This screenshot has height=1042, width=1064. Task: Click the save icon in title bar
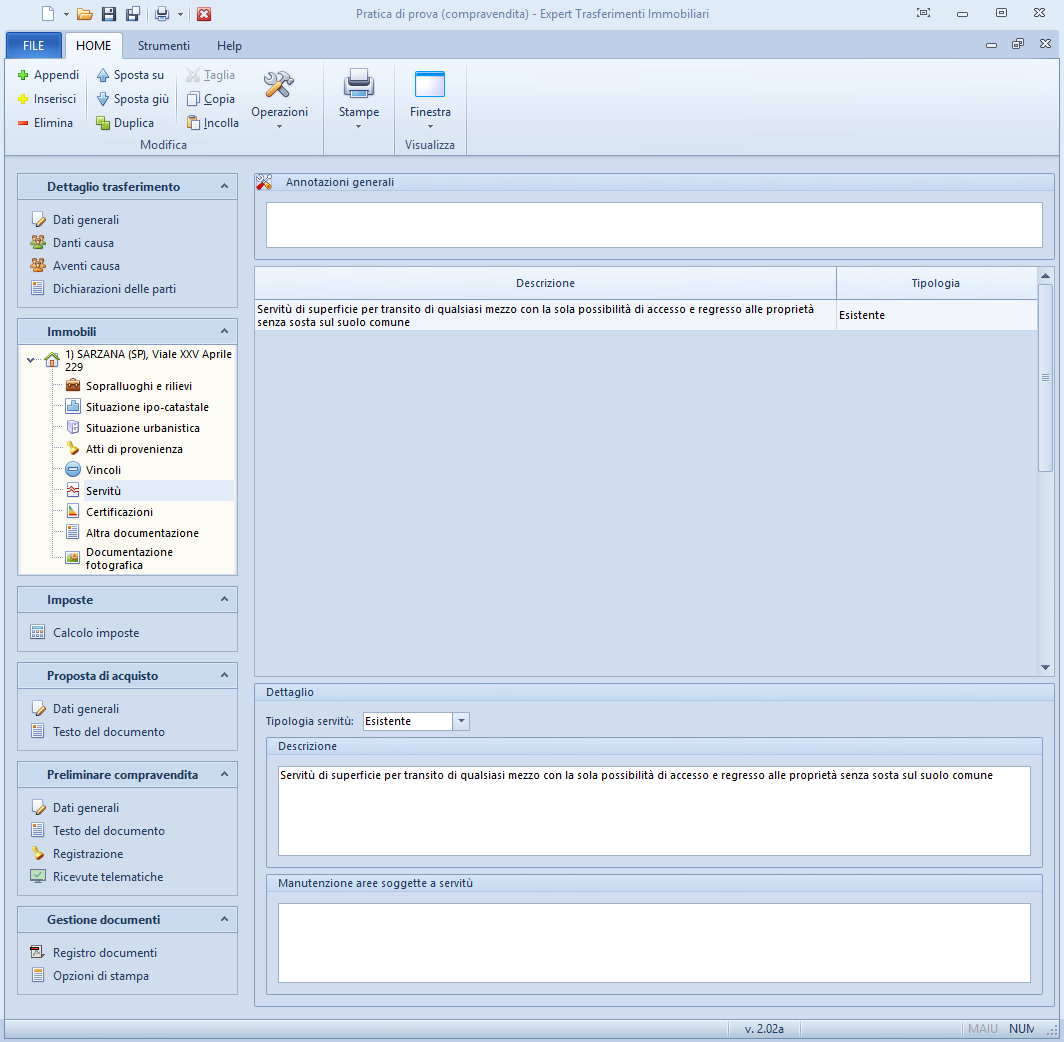pyautogui.click(x=109, y=14)
